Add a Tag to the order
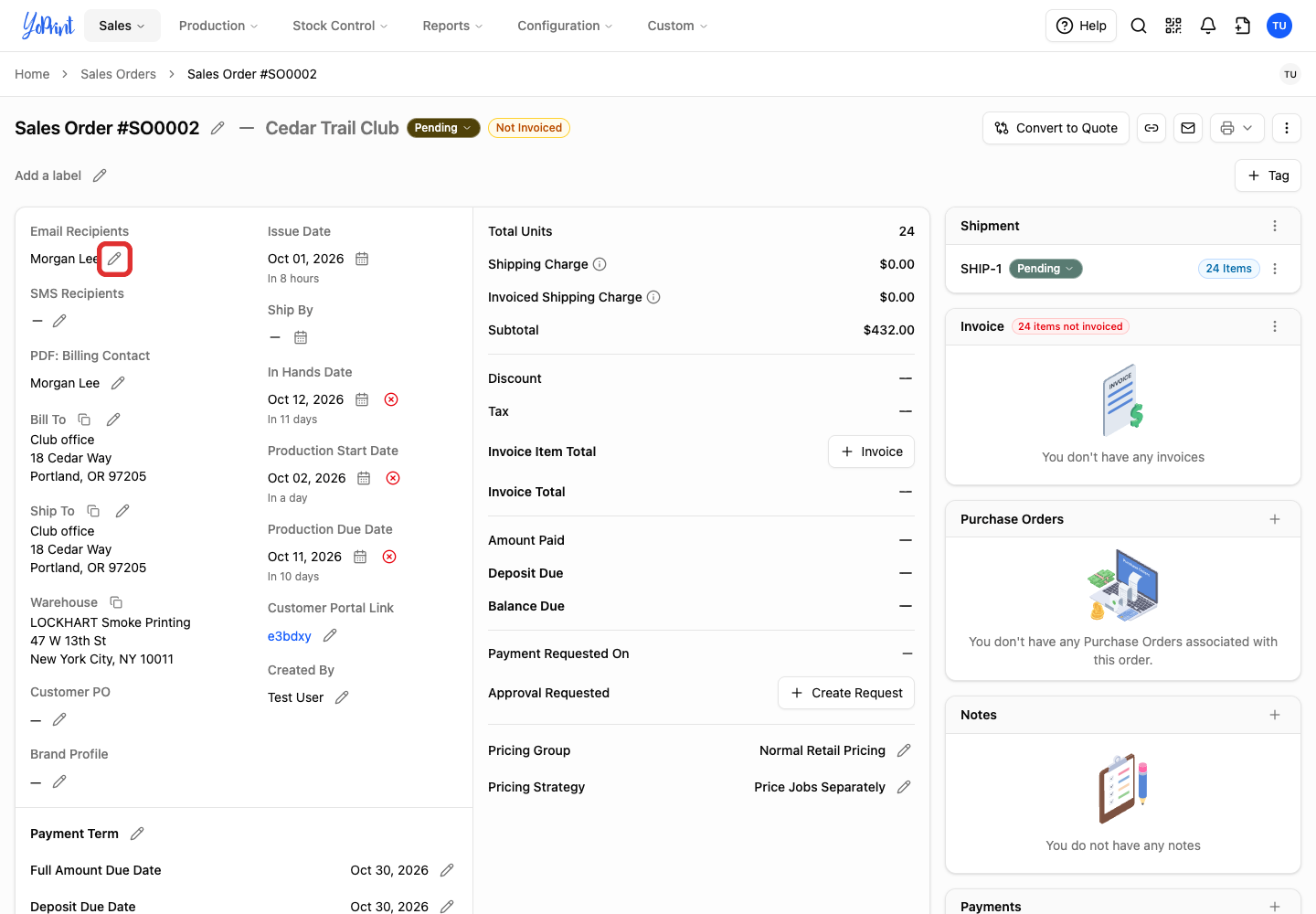 [1268, 175]
